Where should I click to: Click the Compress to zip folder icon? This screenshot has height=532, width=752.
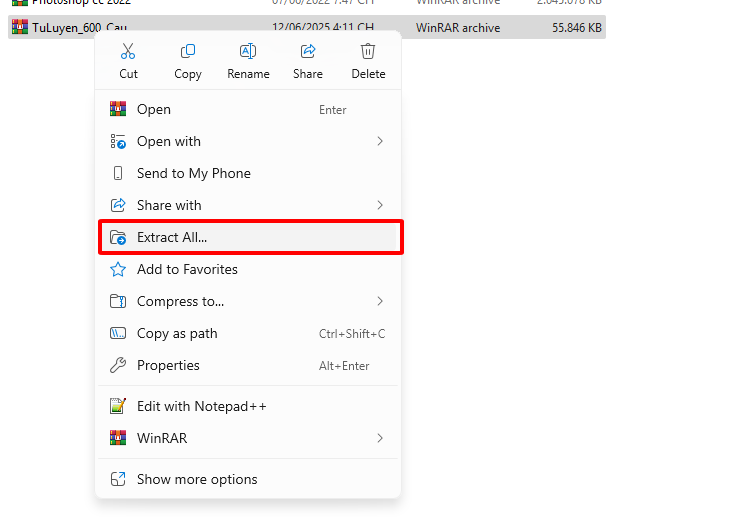[x=118, y=301]
